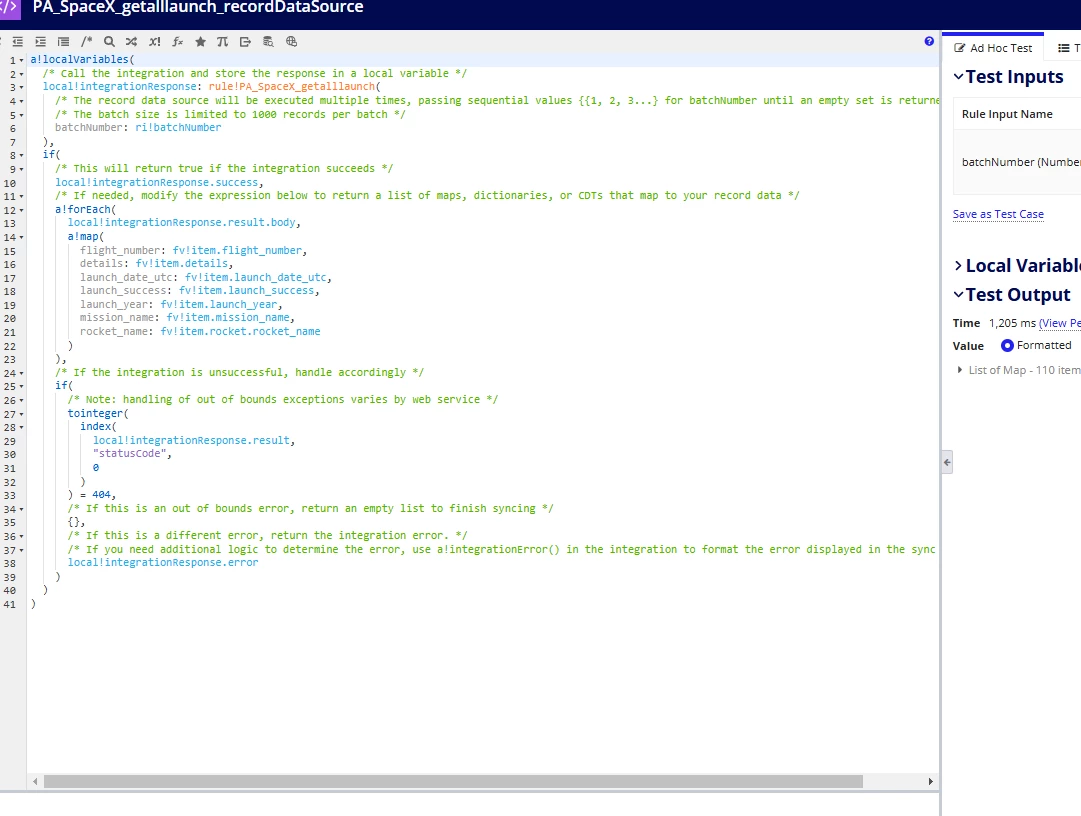Fold code at line 1 a!localVariables
Screen dimensions: 1081x816
pos(21,61)
